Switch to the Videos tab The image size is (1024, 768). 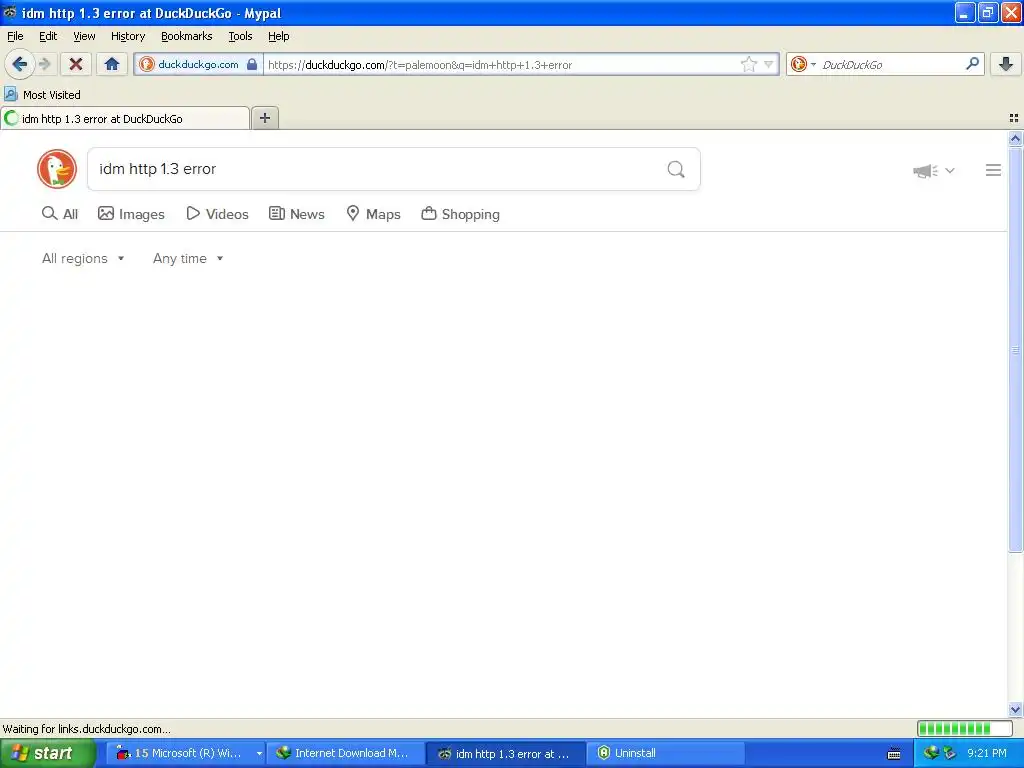click(x=217, y=214)
